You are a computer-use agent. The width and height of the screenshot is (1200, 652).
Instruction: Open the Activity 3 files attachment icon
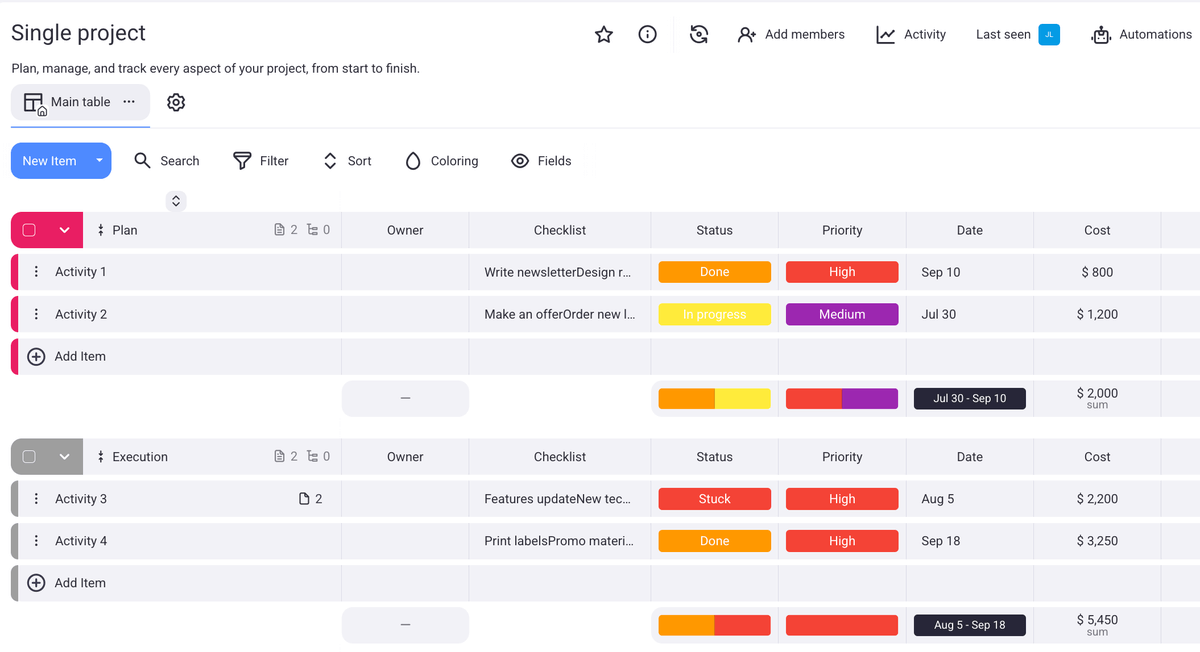click(x=305, y=499)
